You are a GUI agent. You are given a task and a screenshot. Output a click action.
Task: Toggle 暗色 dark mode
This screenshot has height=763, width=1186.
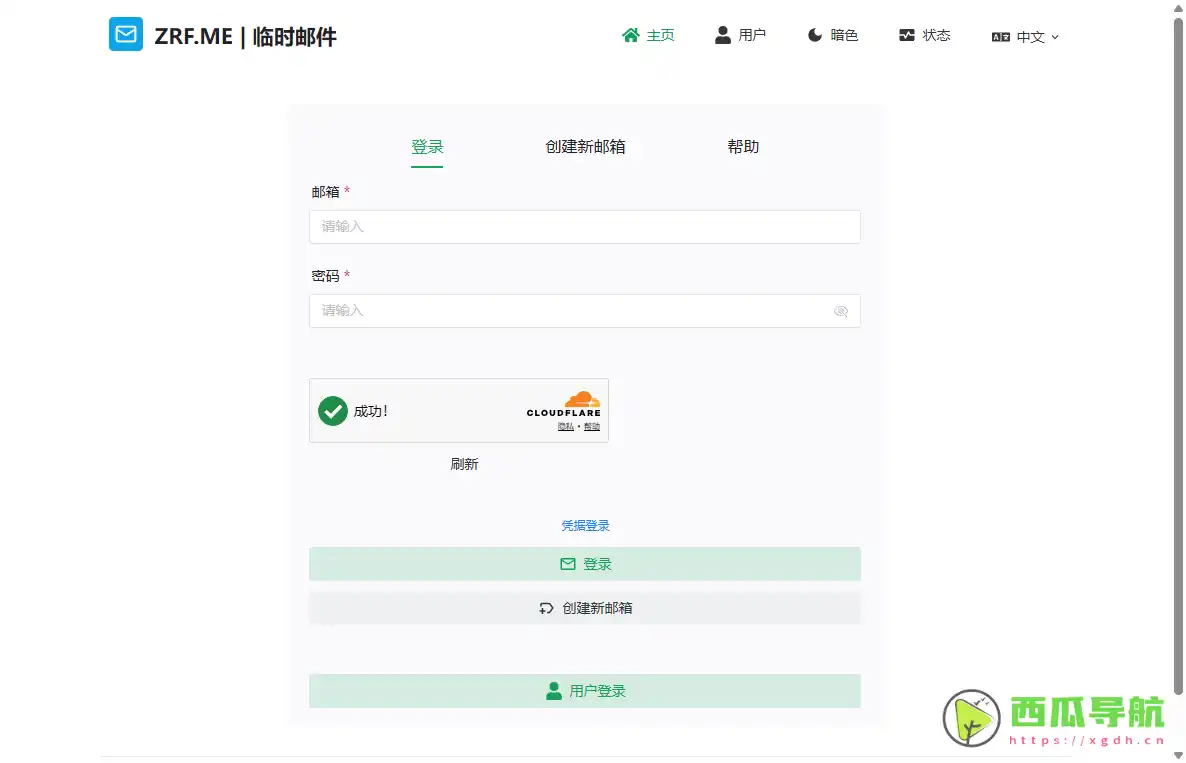[x=833, y=36]
